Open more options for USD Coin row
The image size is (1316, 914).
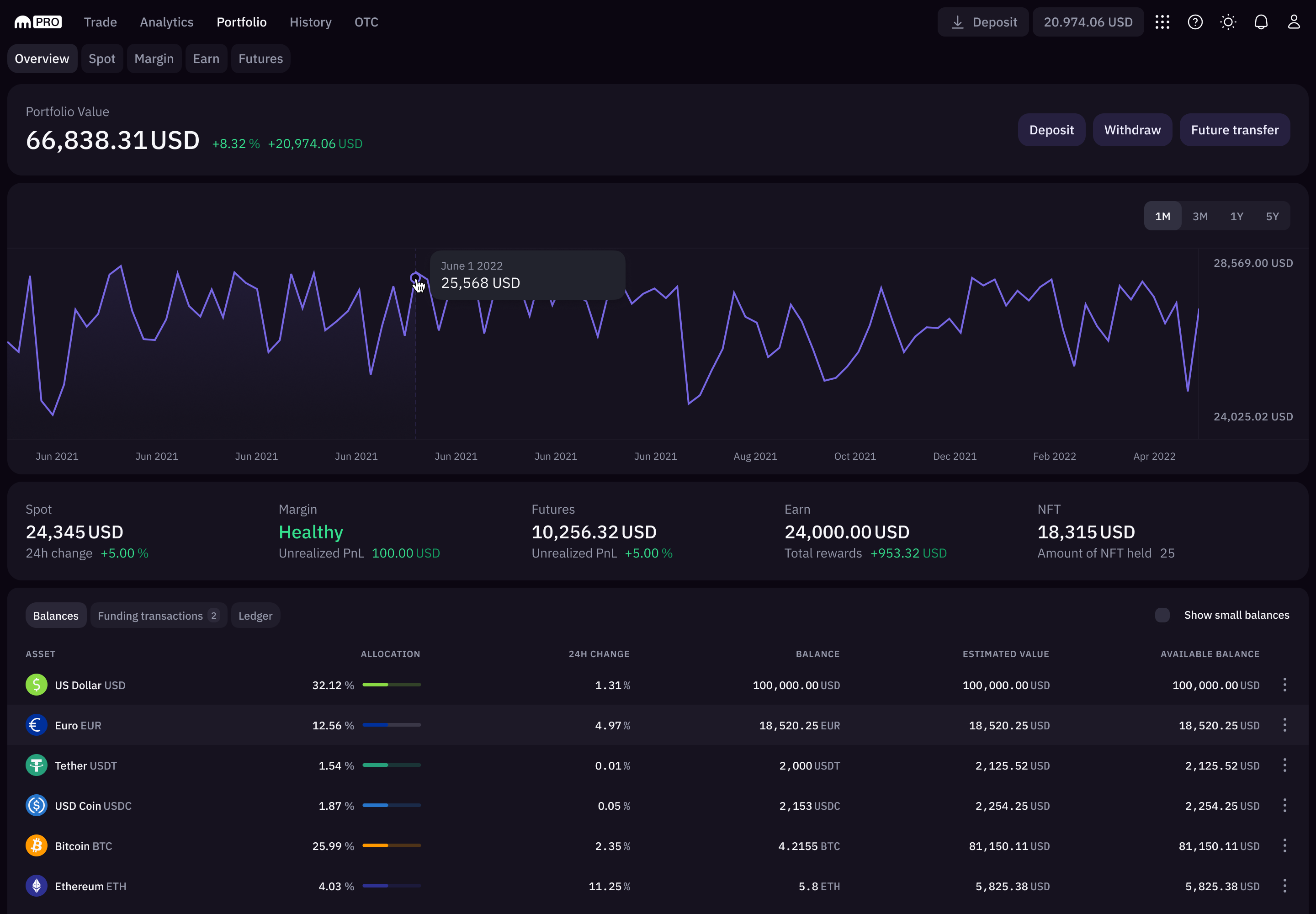pos(1284,805)
